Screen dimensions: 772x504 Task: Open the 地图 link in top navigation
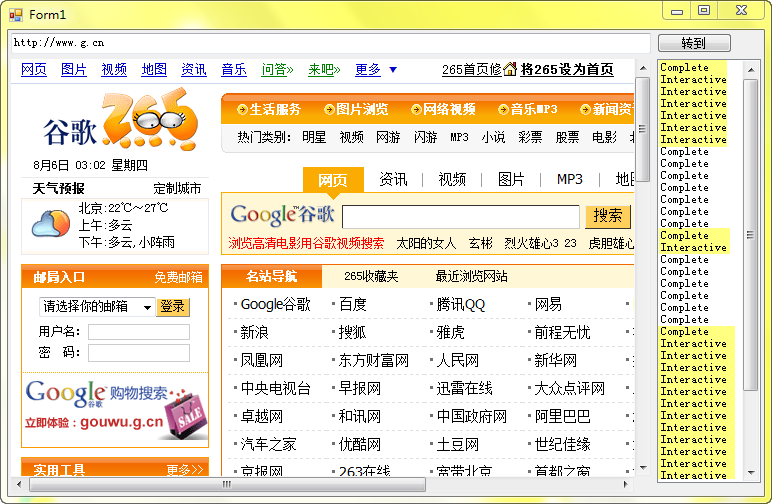point(154,69)
